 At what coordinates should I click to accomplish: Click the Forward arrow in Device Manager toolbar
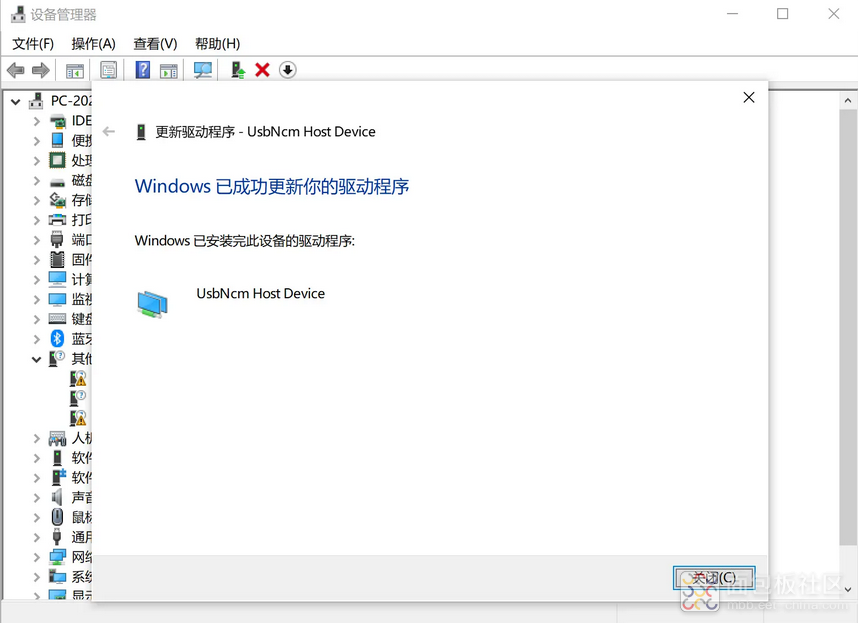pyautogui.click(x=40, y=70)
